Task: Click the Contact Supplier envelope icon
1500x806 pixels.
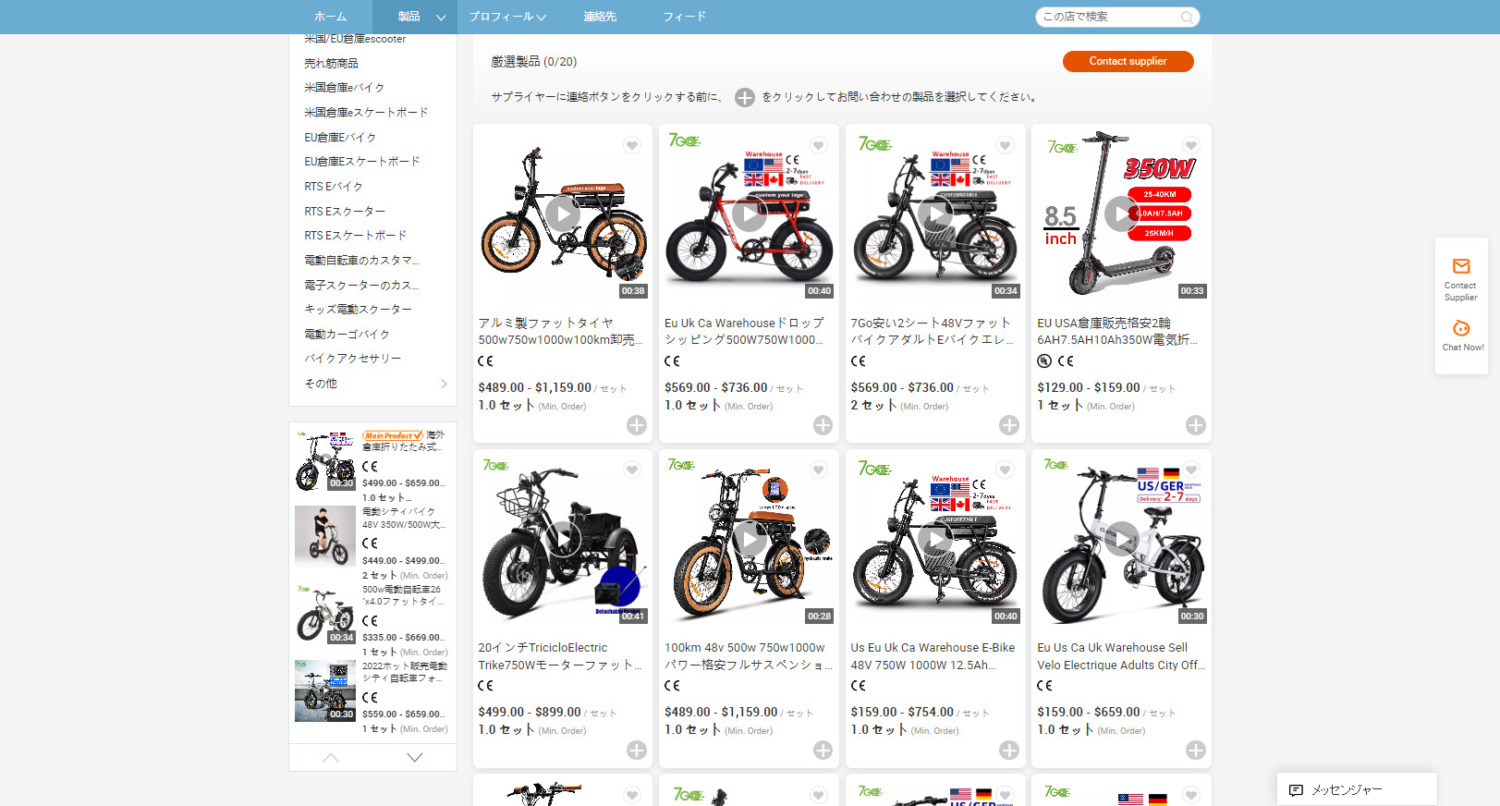Action: coord(1461,266)
